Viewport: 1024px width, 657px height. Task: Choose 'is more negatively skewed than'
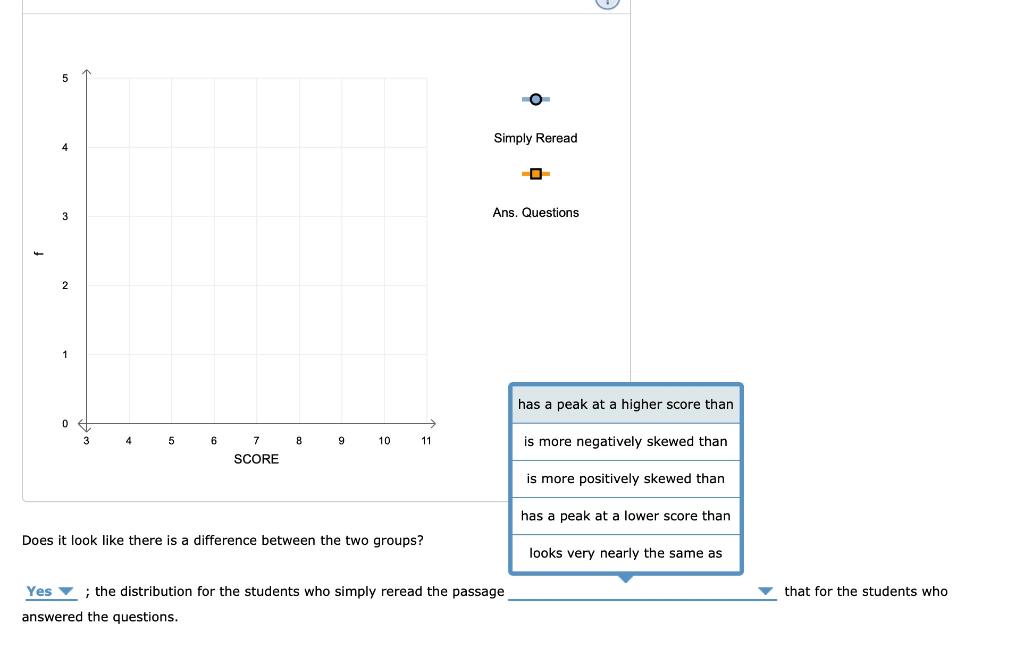[x=625, y=441]
